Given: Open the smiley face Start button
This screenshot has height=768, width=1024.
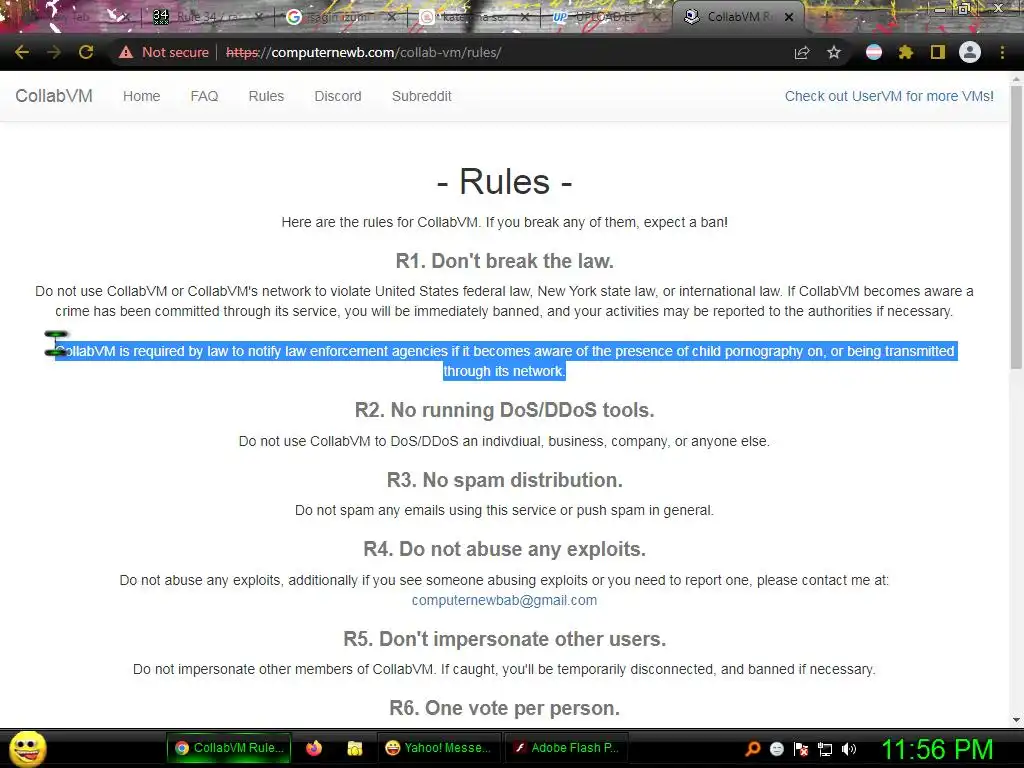Looking at the screenshot, I should coord(27,748).
